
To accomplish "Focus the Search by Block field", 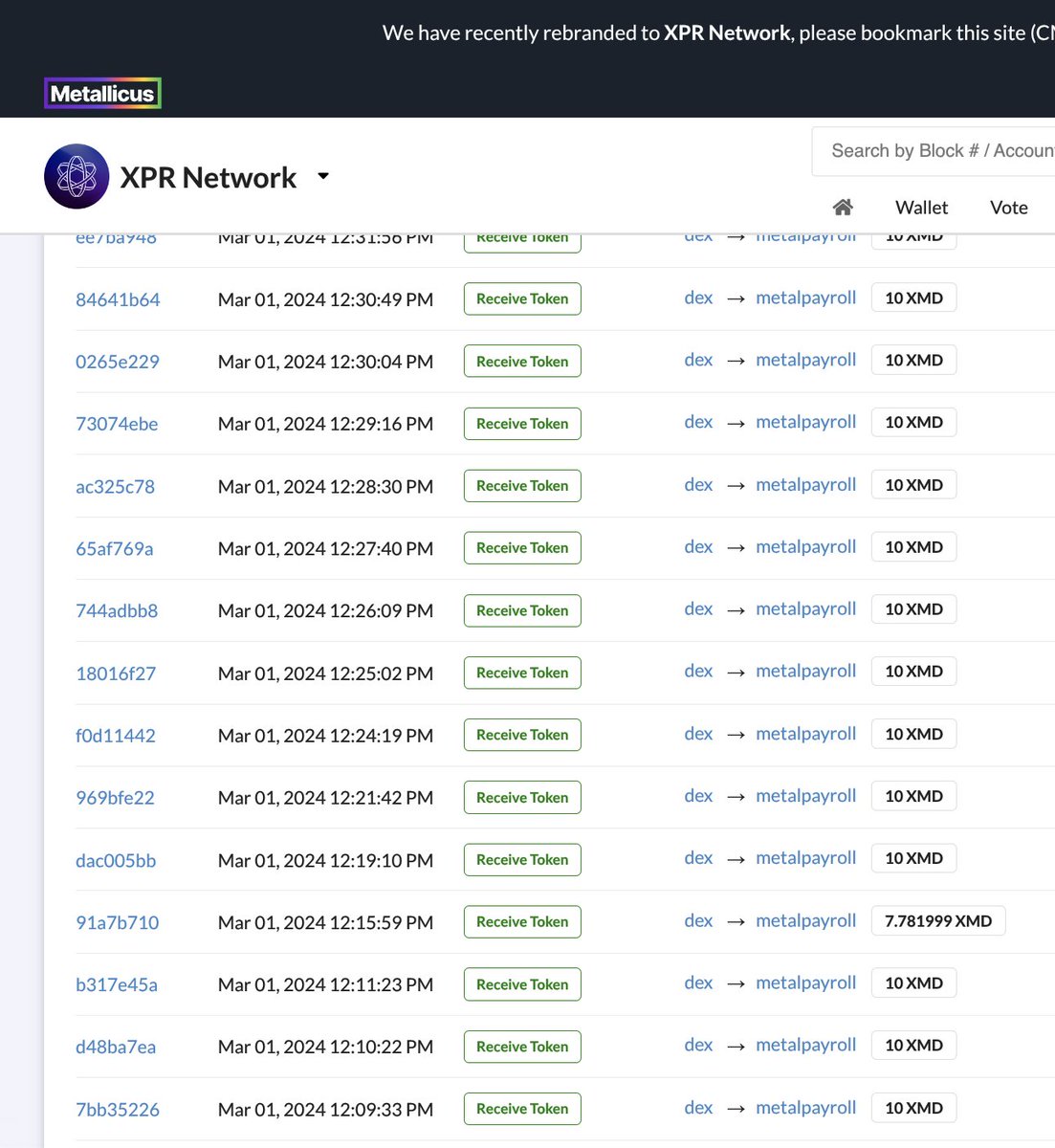I will pos(934,151).
